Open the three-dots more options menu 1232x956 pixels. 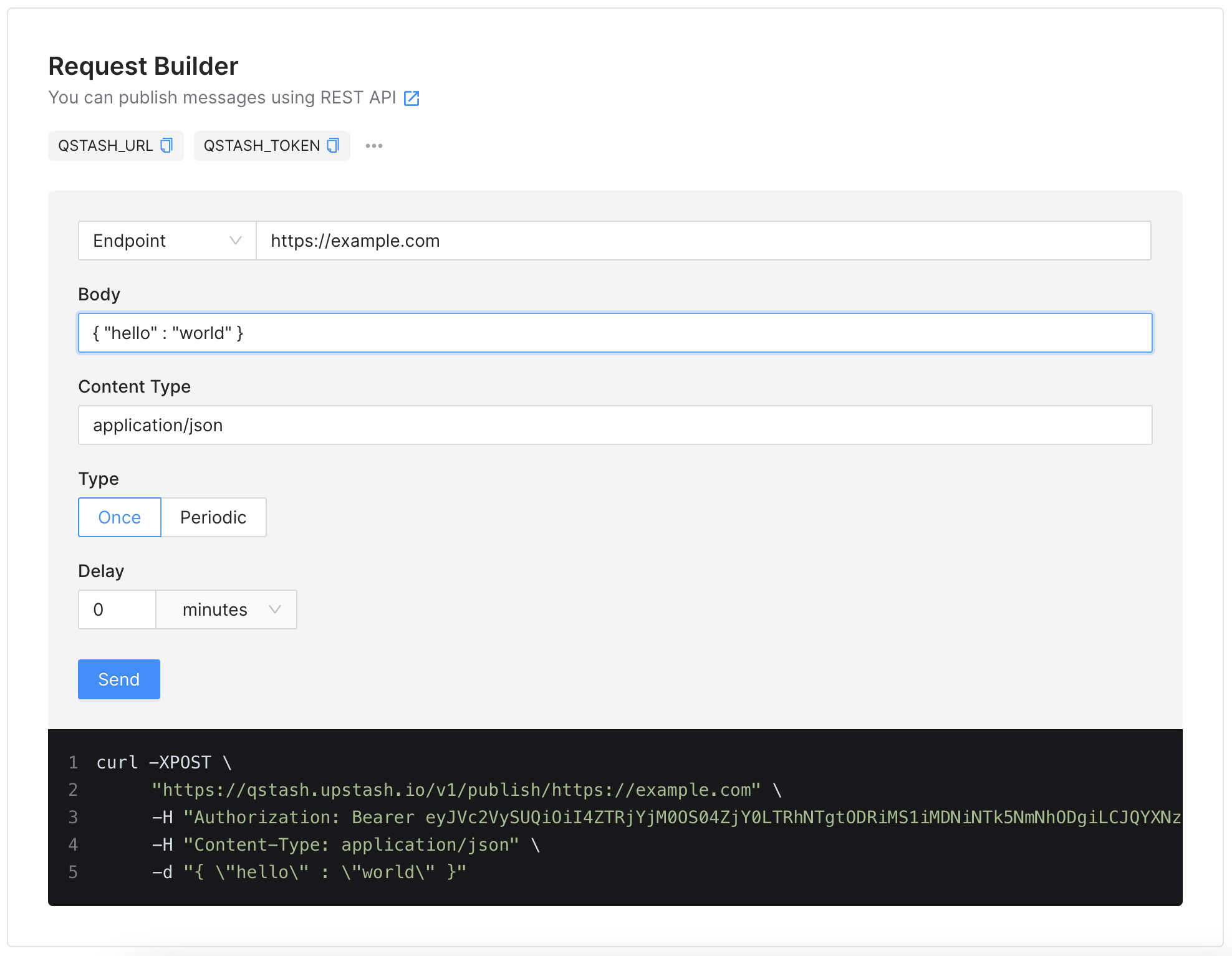(x=374, y=146)
